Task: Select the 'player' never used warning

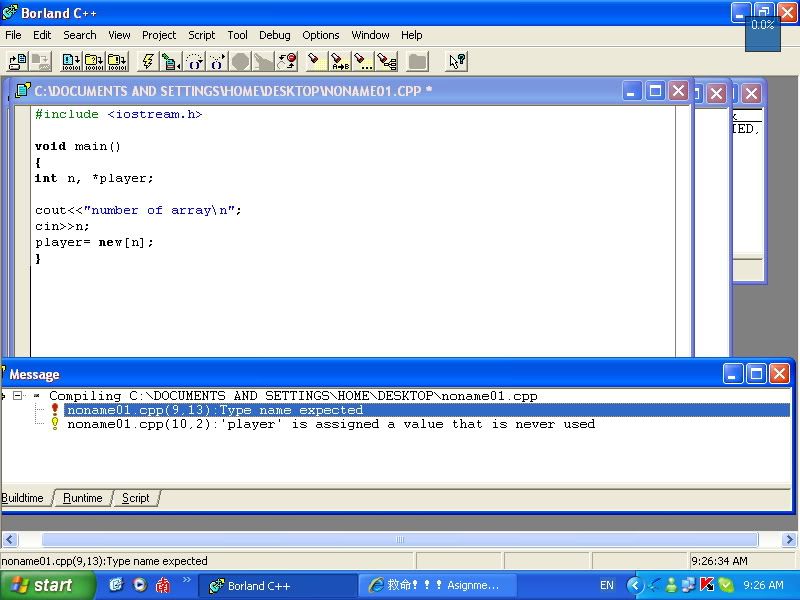Action: click(330, 424)
